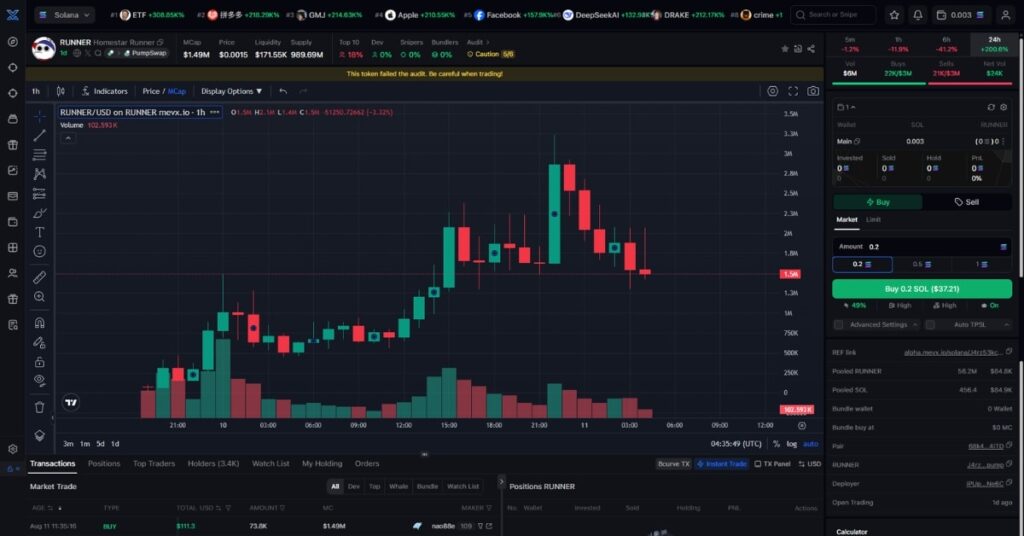Toggle Instant Trade mode

721,464
